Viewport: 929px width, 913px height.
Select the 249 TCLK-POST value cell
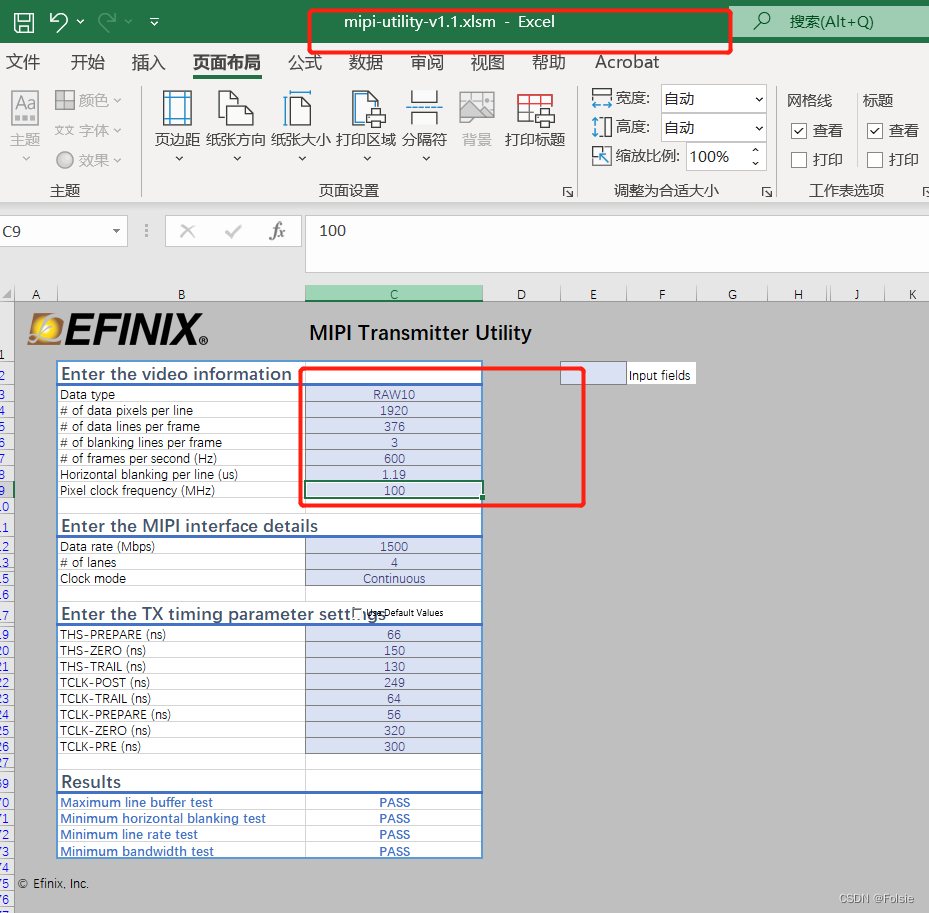[x=394, y=683]
